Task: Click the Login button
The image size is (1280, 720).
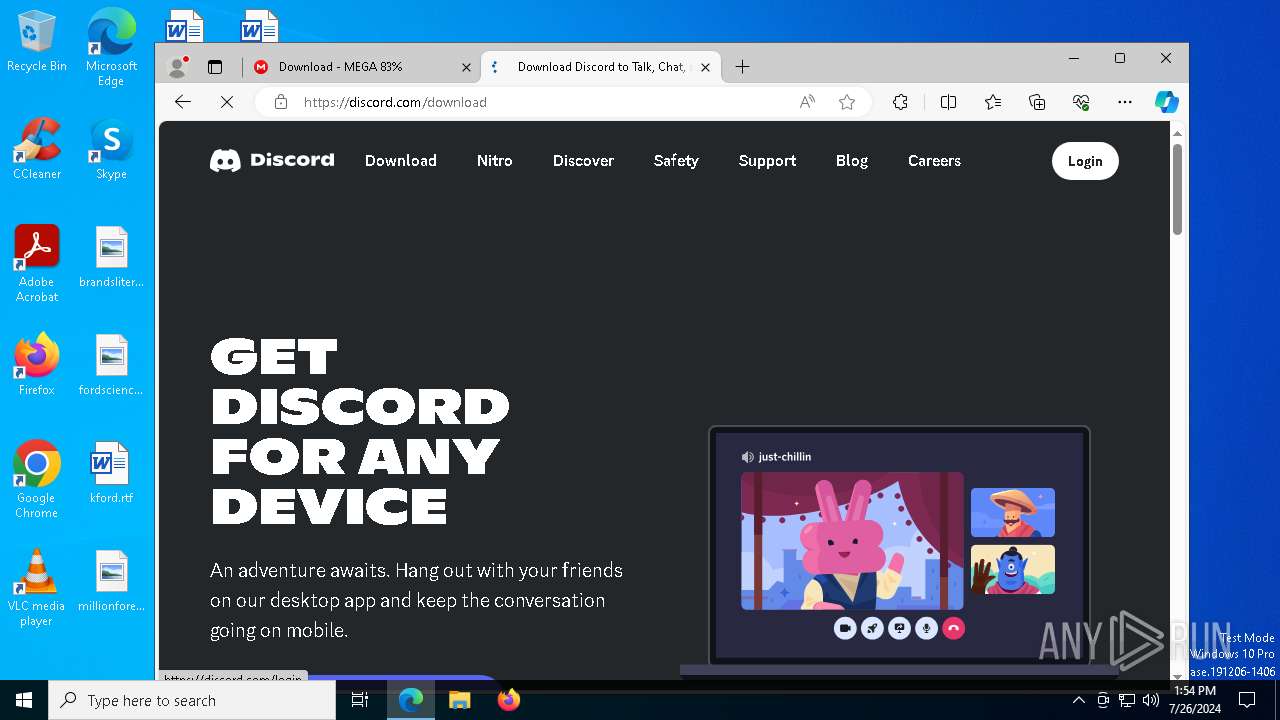Action: pyautogui.click(x=1085, y=161)
